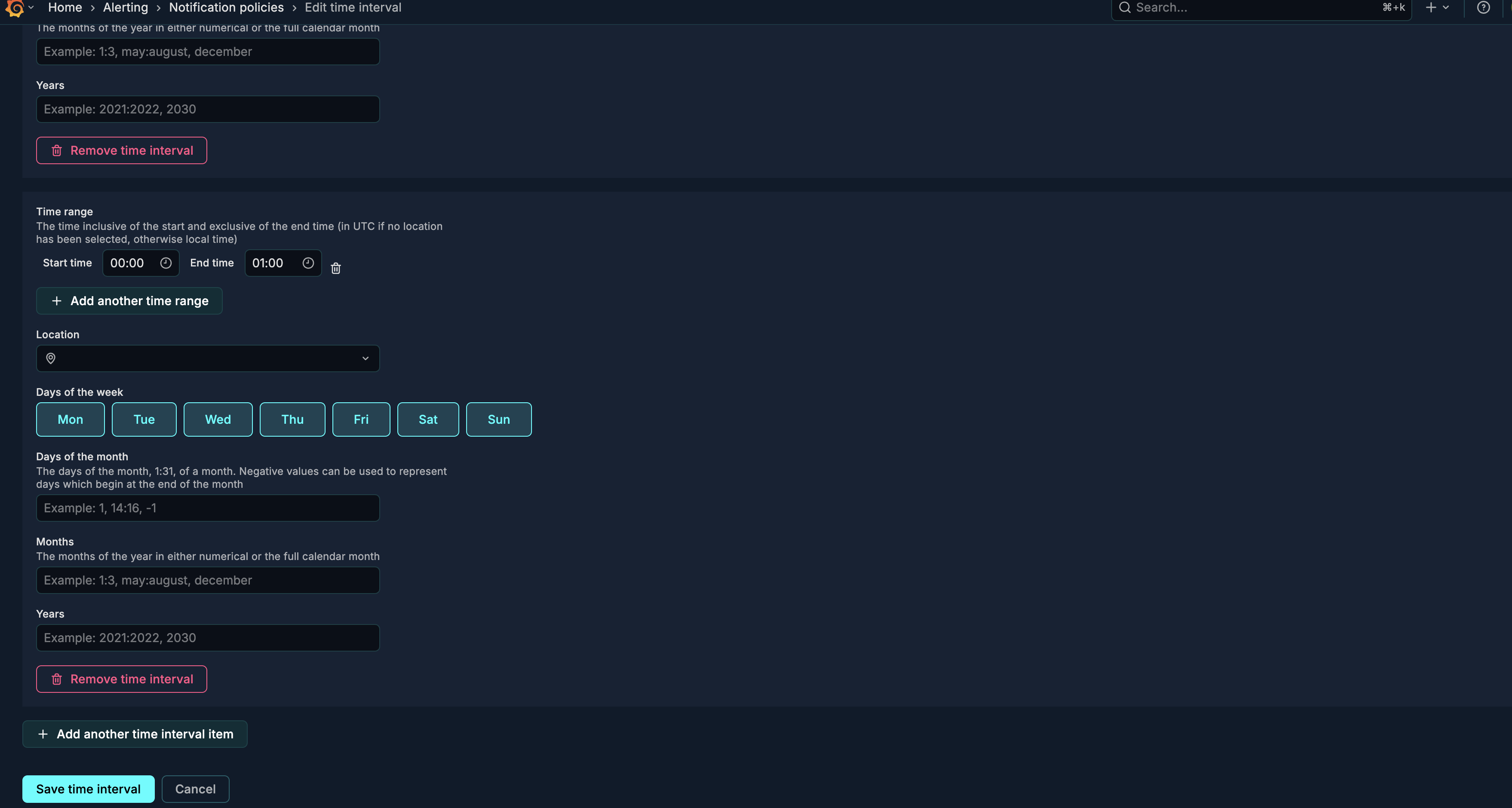This screenshot has height=808, width=1512.
Task: Toggle the Sun day button
Action: coord(498,419)
